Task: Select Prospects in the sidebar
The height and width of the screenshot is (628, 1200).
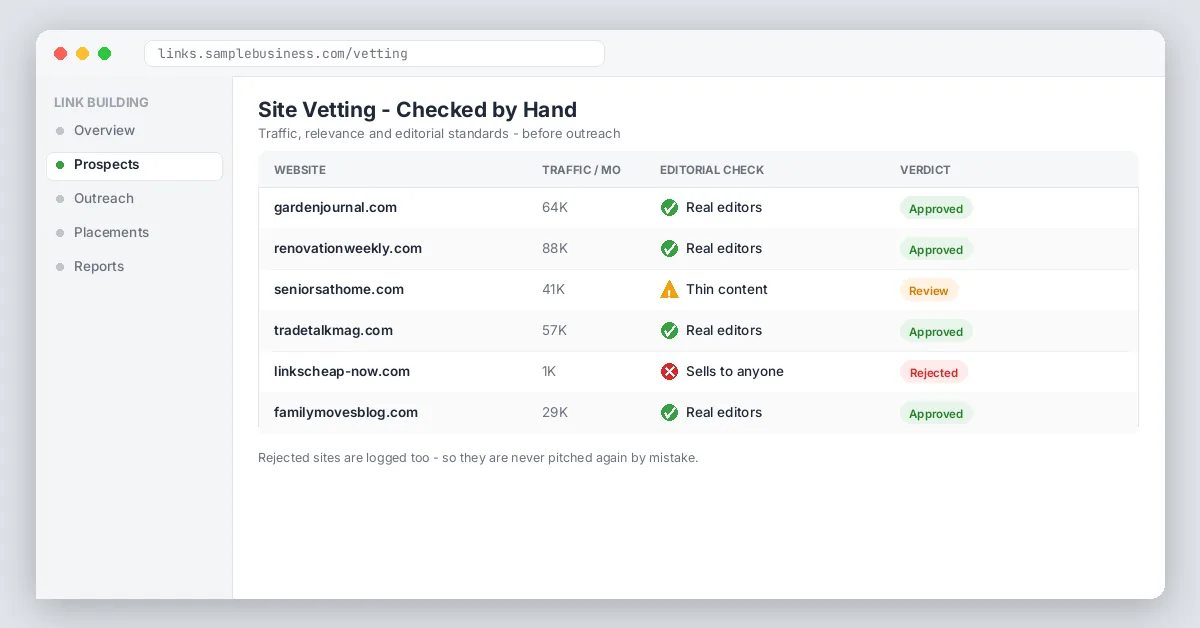Action: pyautogui.click(x=134, y=165)
